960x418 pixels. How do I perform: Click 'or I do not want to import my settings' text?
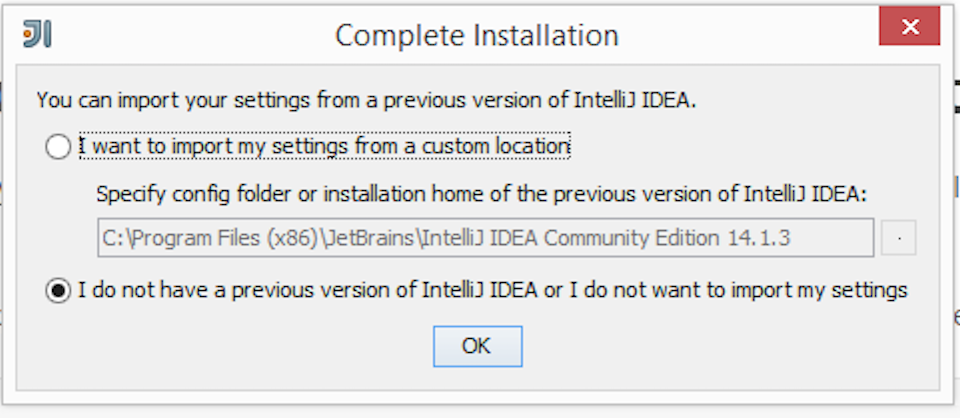[x=724, y=290]
